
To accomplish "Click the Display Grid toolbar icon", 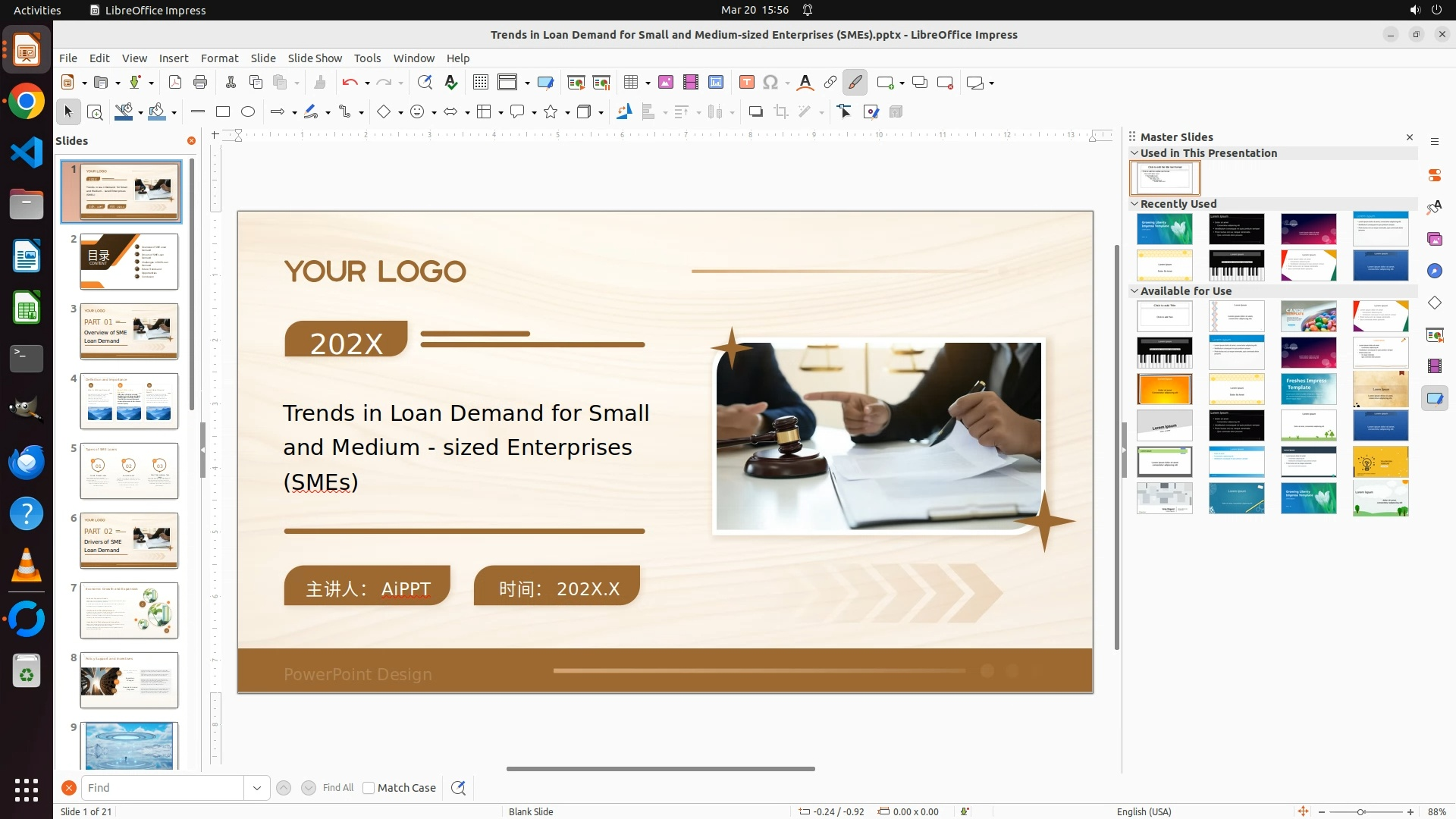I will (480, 83).
